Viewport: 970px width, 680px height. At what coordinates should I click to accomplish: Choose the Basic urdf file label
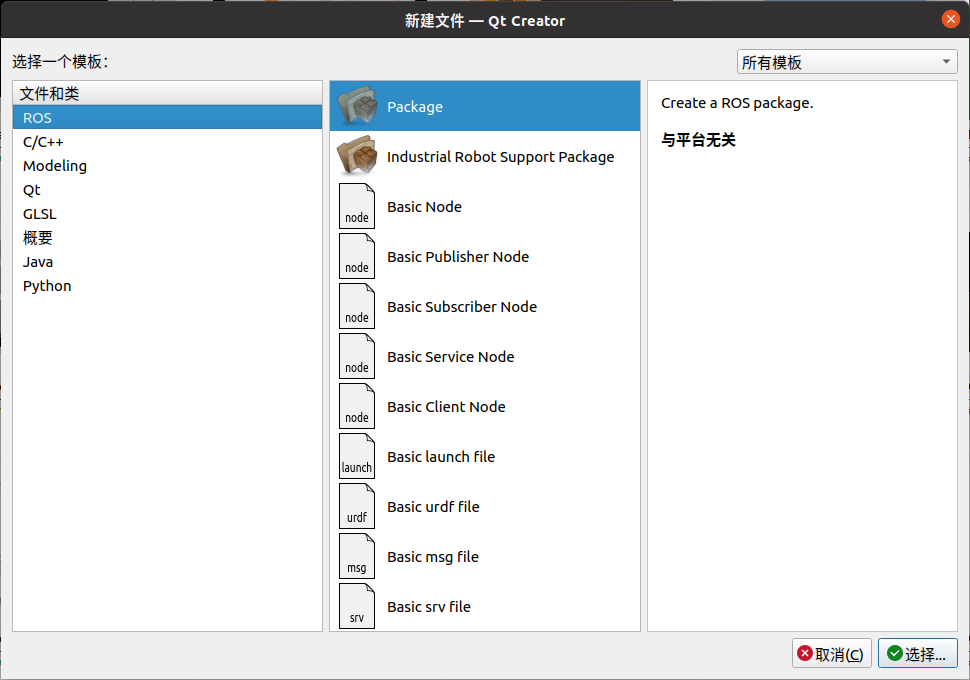pyautogui.click(x=433, y=507)
